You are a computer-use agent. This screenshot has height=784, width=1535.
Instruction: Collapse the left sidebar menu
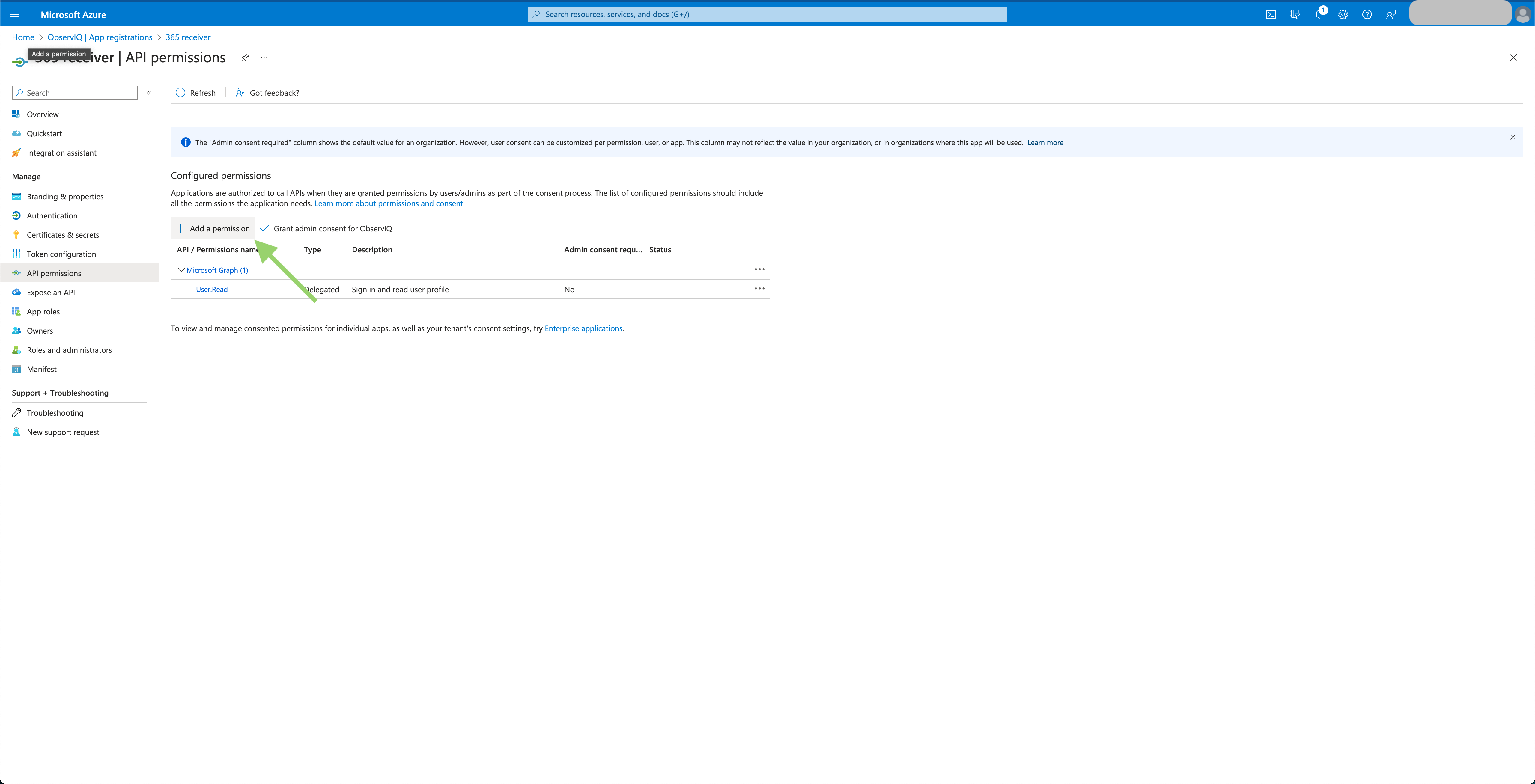click(150, 93)
